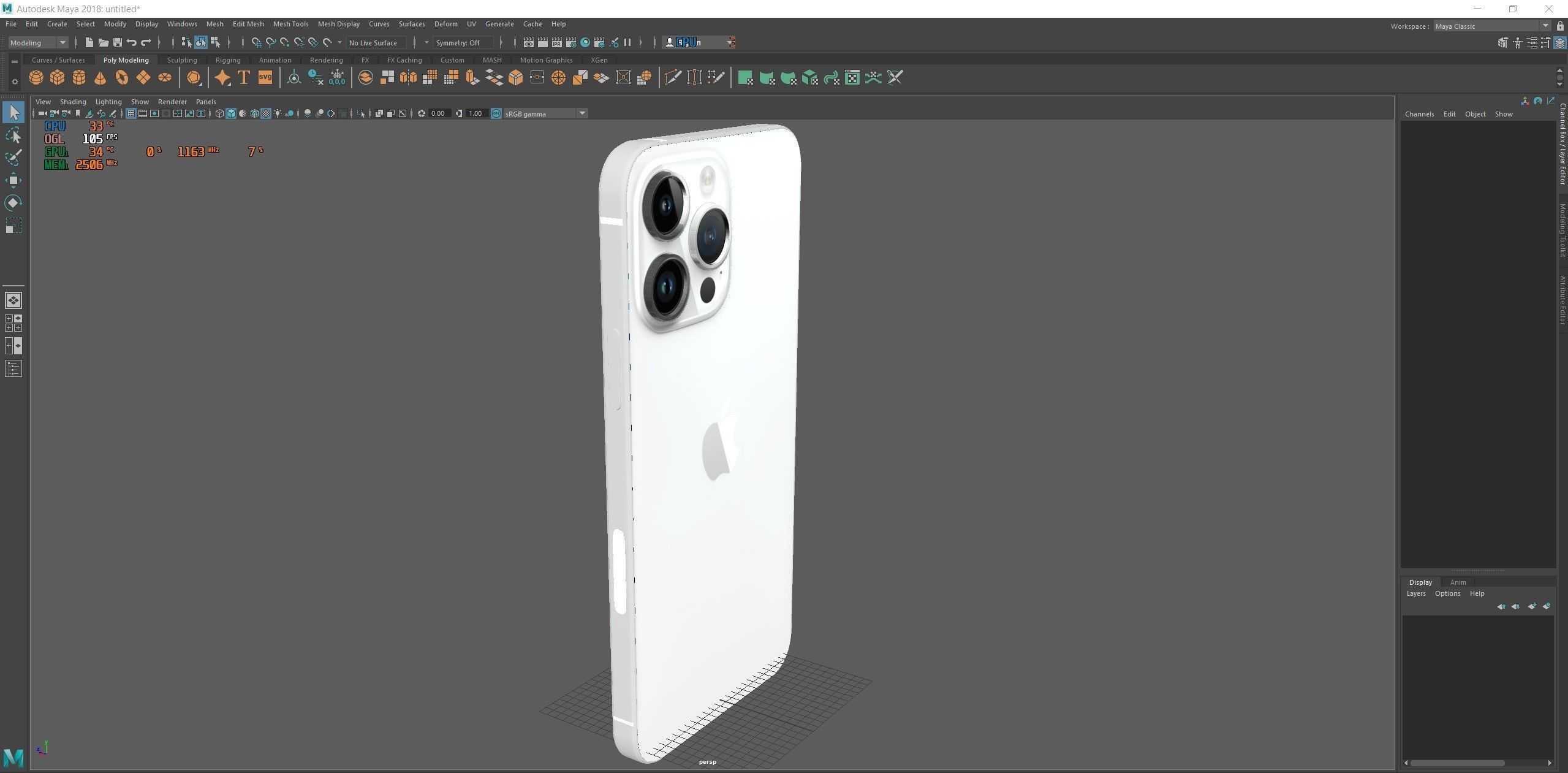The image size is (1568, 773).
Task: Toggle smooth shade all in the viewport
Action: point(231,113)
